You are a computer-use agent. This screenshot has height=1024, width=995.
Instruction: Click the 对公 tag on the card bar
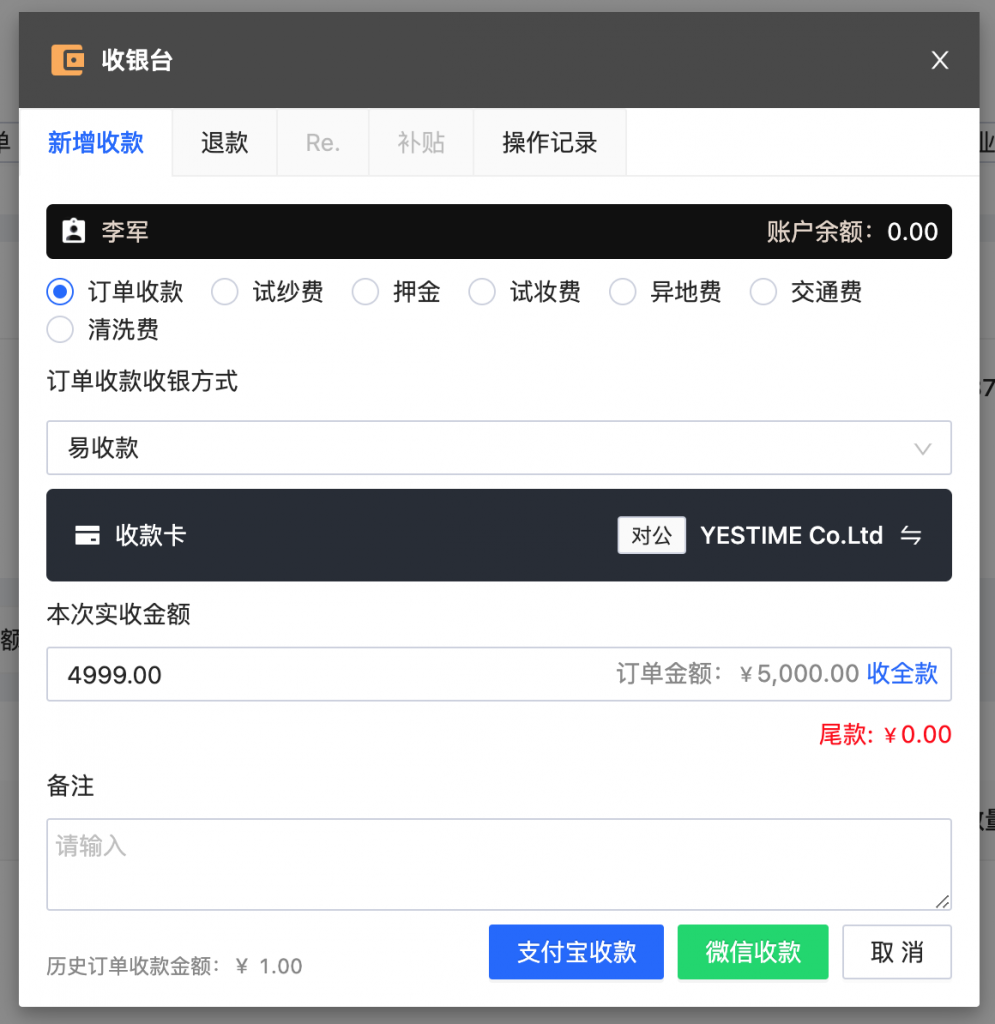click(x=651, y=535)
